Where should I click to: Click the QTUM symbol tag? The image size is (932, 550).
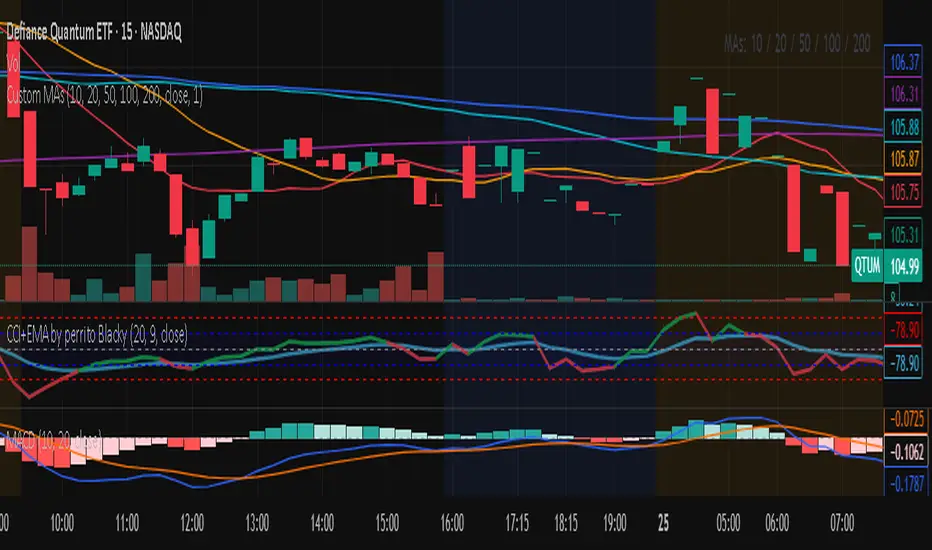[867, 266]
